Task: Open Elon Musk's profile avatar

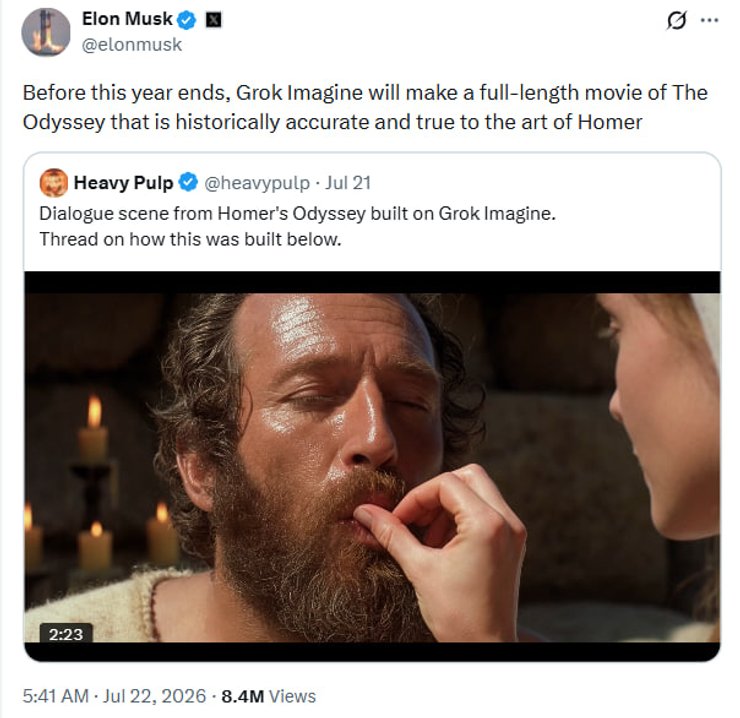Action: (46, 32)
